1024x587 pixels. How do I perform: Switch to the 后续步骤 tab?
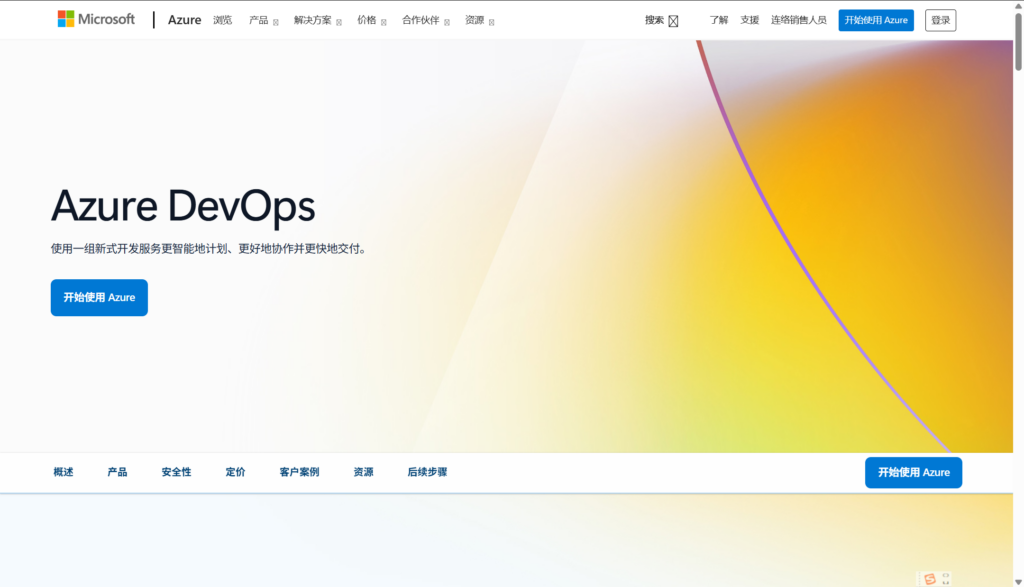click(x=427, y=472)
